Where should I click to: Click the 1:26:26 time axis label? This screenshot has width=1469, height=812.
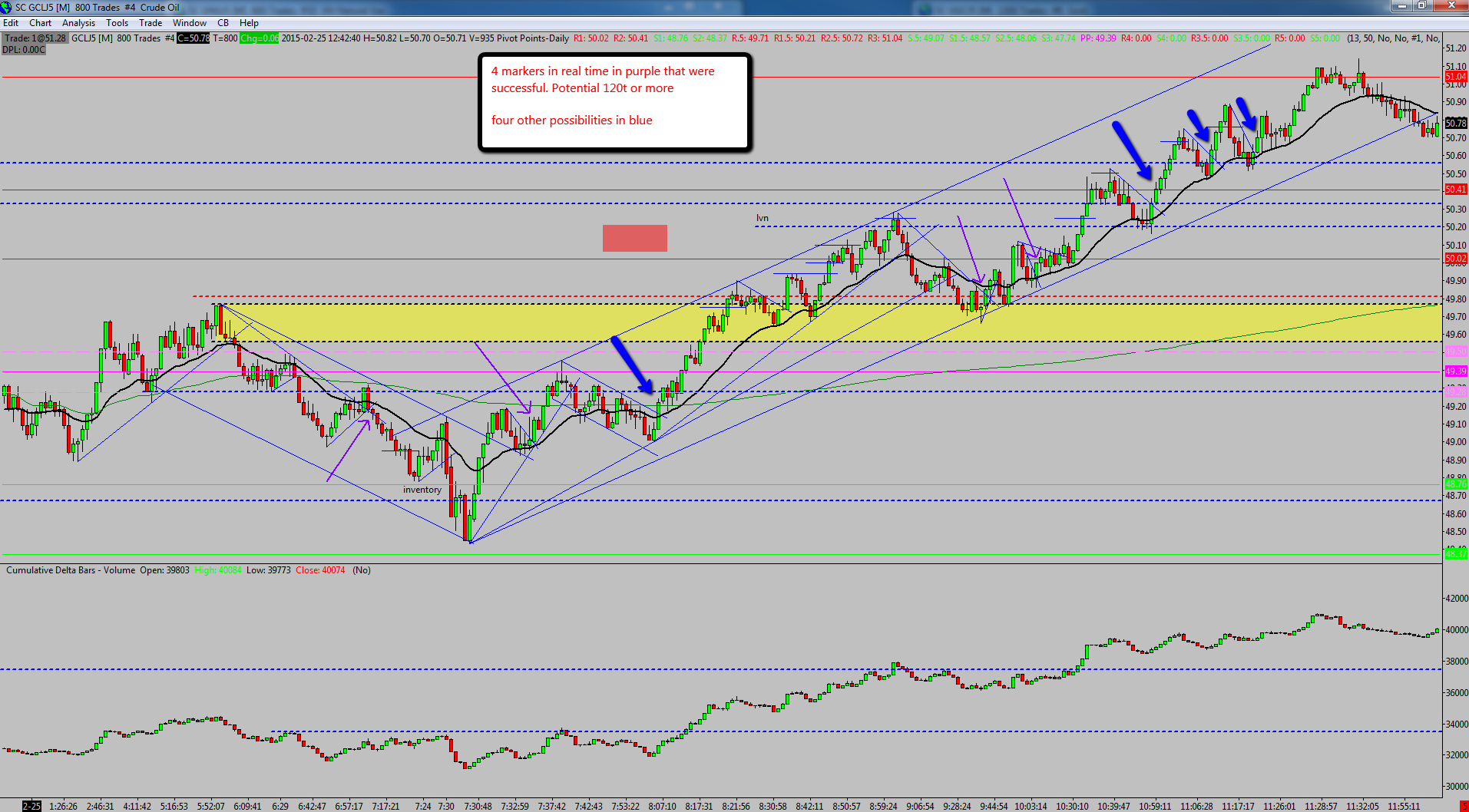(x=63, y=807)
